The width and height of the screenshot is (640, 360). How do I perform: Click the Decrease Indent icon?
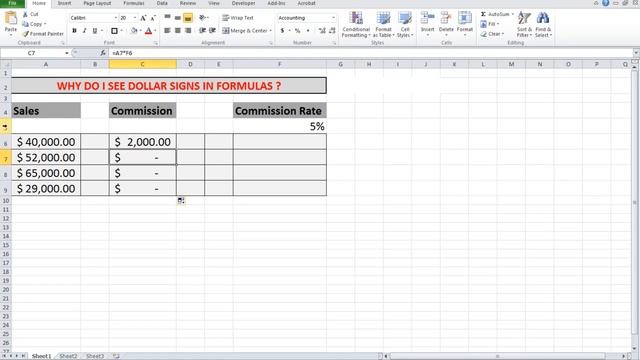(202, 31)
